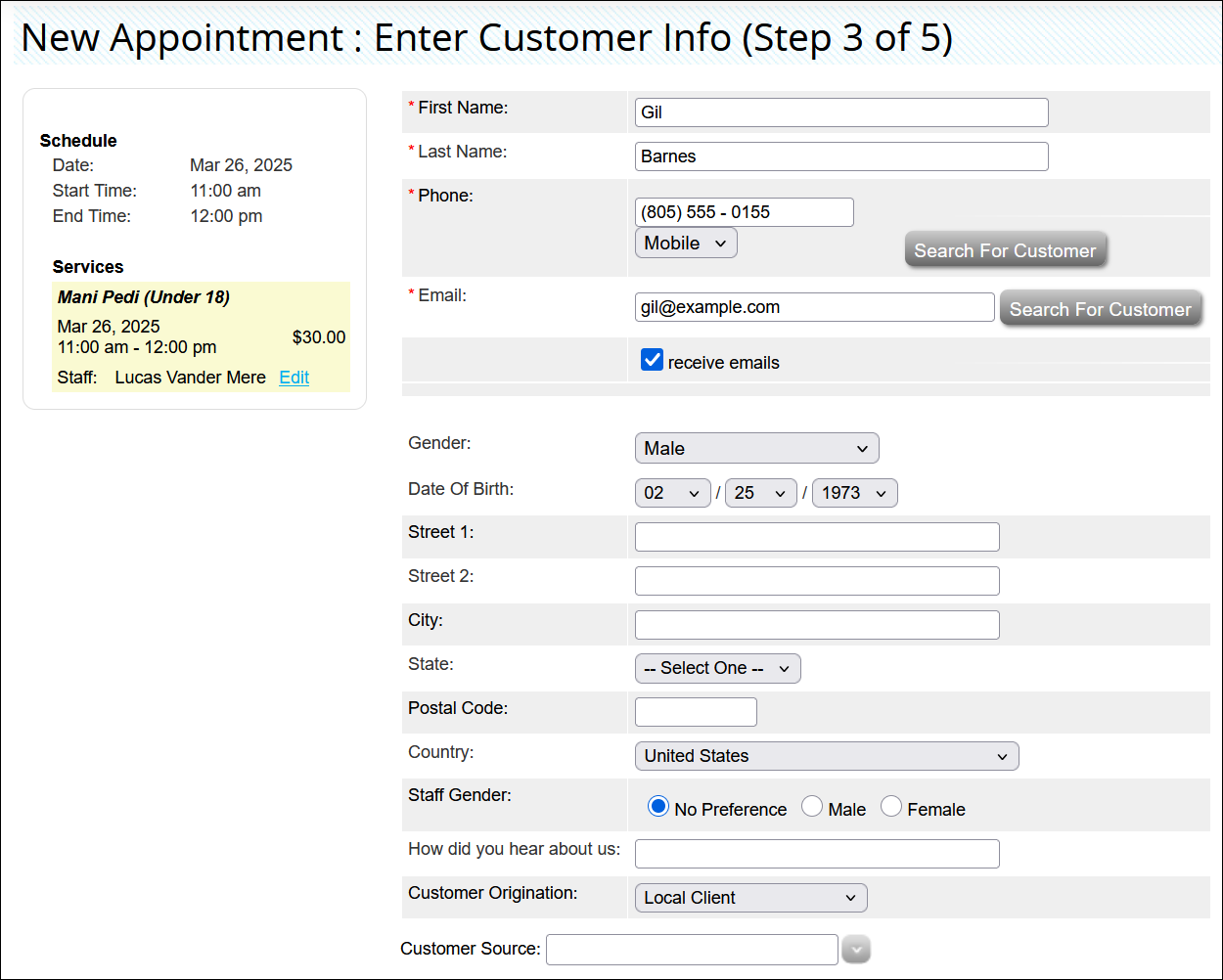Click the City input field
The height and width of the screenshot is (980, 1223).
(x=817, y=625)
